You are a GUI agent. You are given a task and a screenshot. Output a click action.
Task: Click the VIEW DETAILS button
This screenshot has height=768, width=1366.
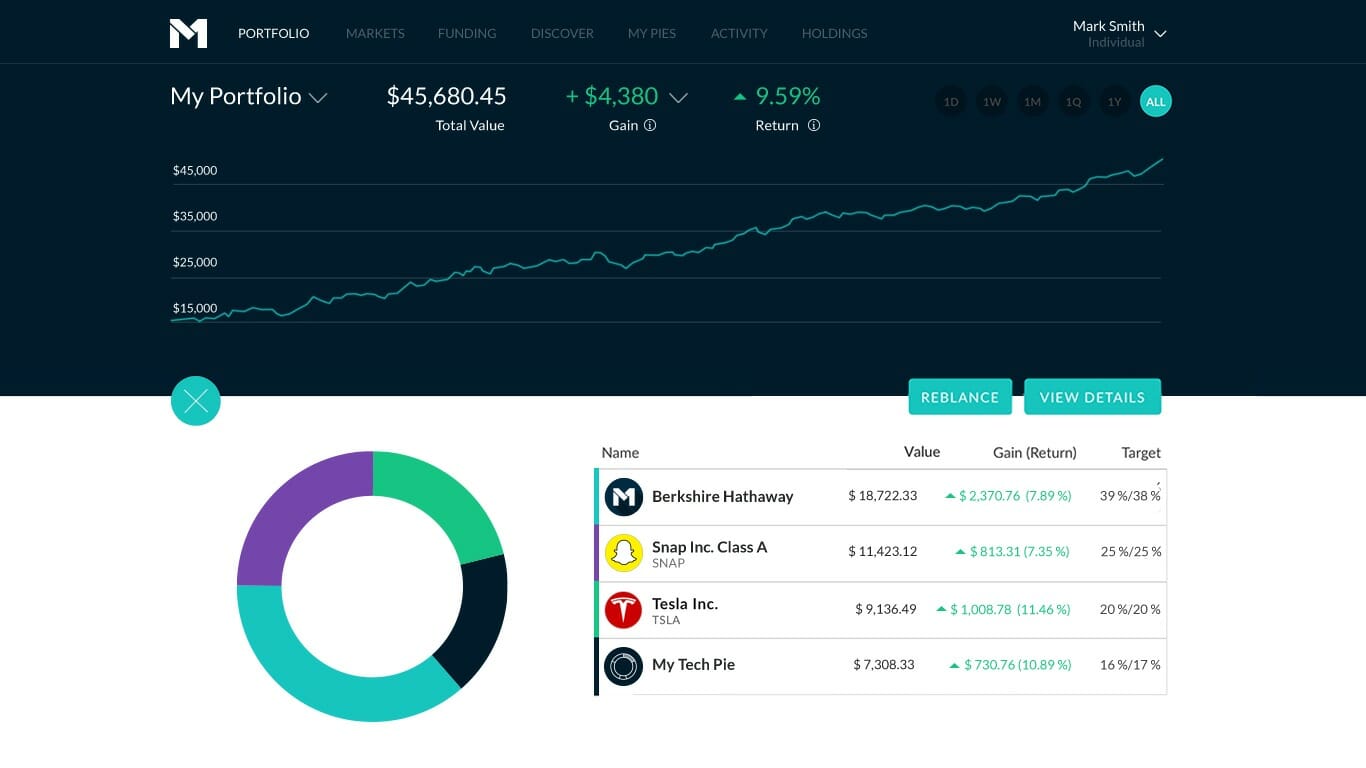coord(1092,396)
